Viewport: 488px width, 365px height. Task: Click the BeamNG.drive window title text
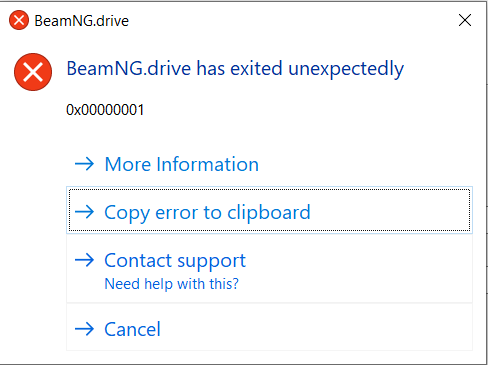[82, 21]
